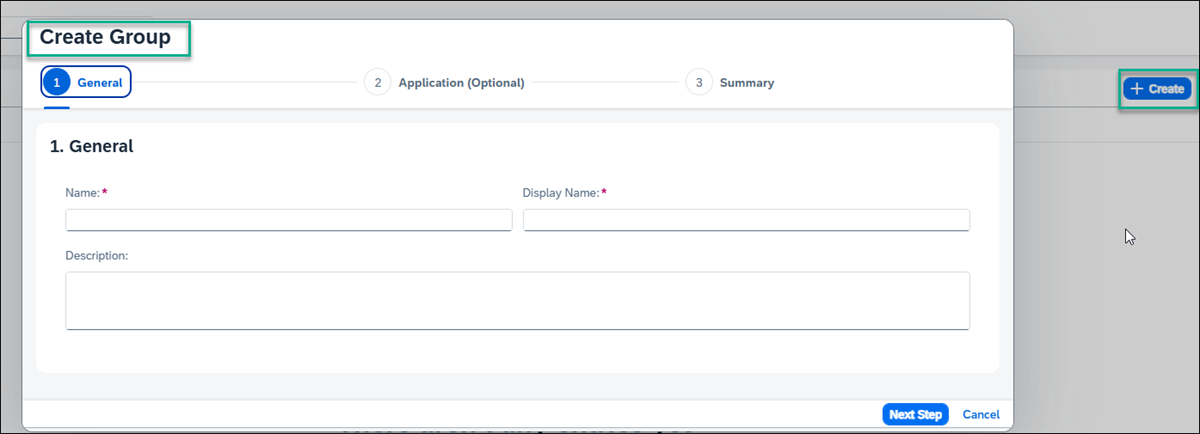Viewport: 1200px width, 434px height.
Task: Go to Application (Optional) step
Action: tap(445, 83)
